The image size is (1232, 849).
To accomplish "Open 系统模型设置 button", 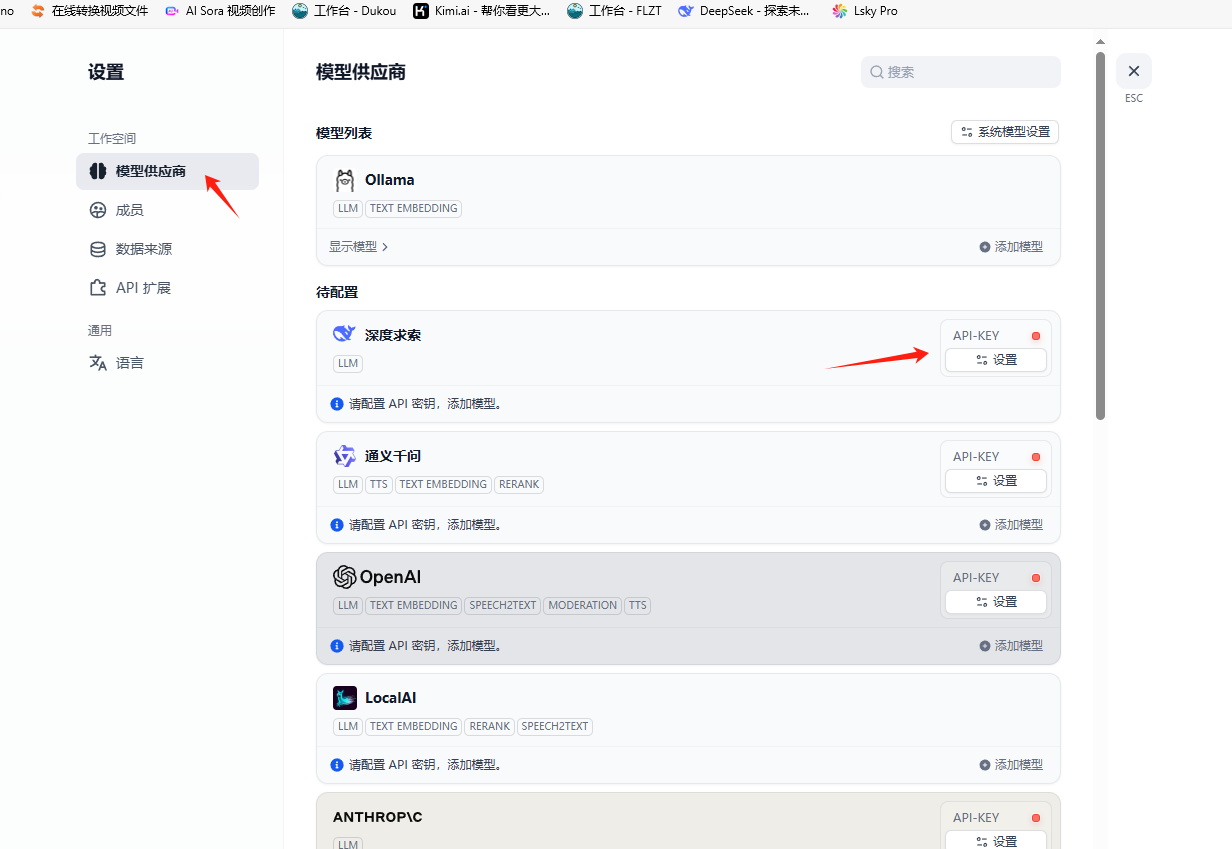I will (1005, 132).
